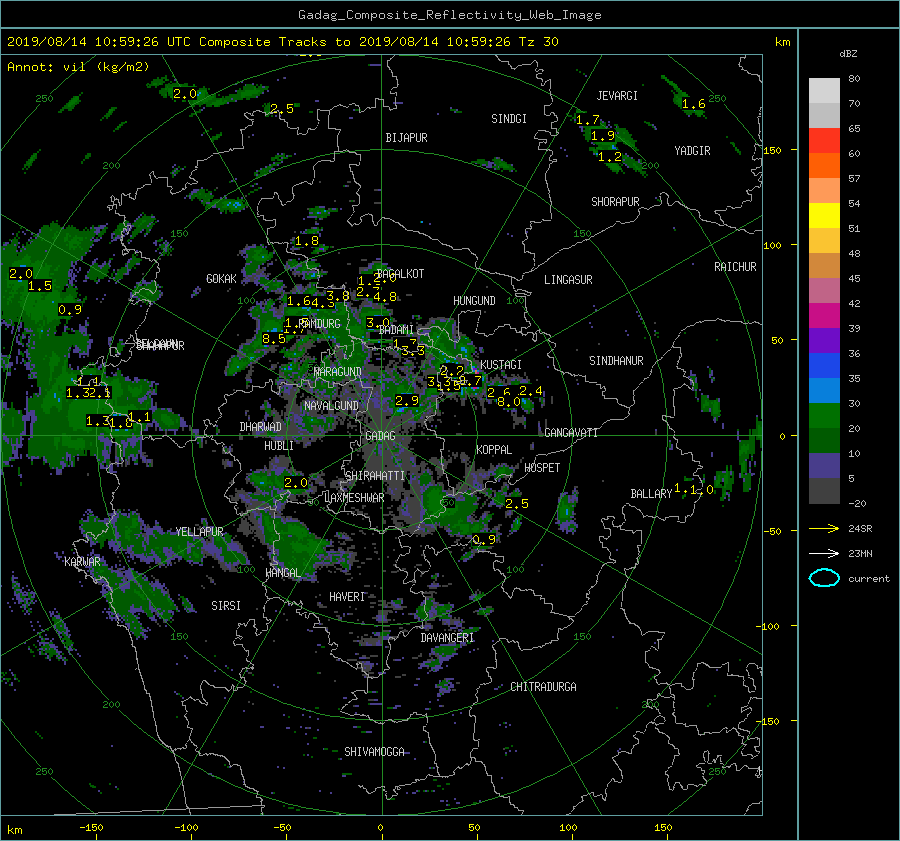
Task: Click the 2.9 VIL value north of GADAG
Action: click(407, 401)
